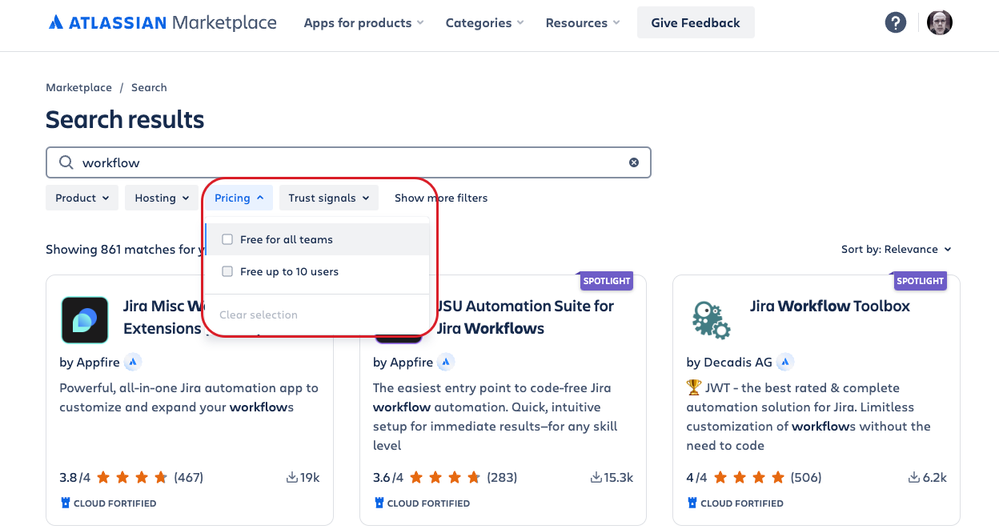Click the (283) reviews count
Screen dimensions: 999x529
502,477
